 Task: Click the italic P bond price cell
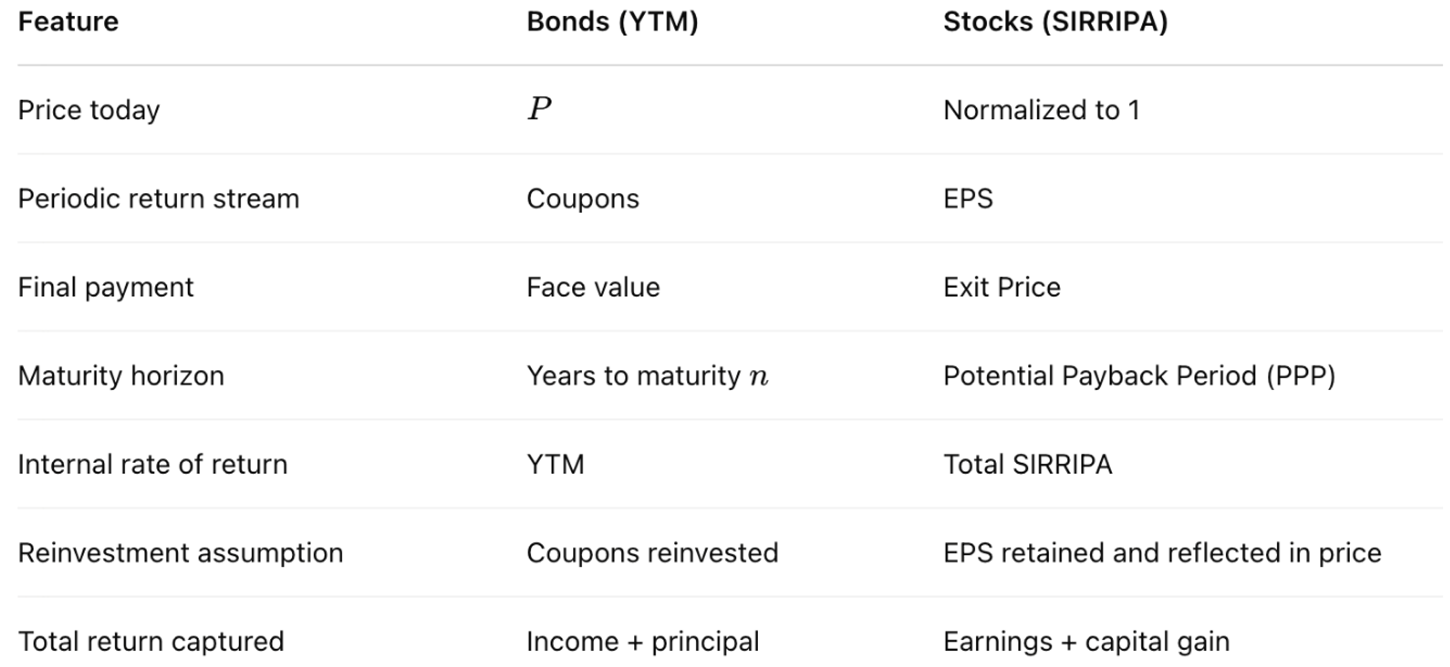click(x=540, y=110)
